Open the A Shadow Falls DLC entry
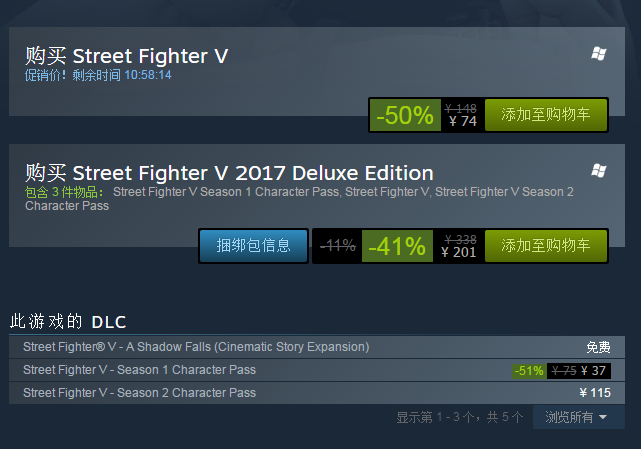This screenshot has width=641, height=449. click(x=196, y=347)
